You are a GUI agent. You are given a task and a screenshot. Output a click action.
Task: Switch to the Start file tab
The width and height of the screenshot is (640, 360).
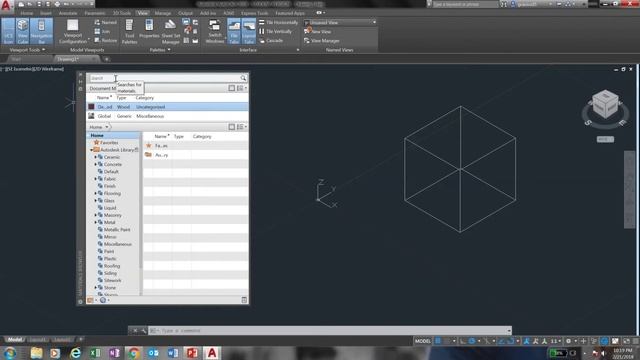[16, 59]
